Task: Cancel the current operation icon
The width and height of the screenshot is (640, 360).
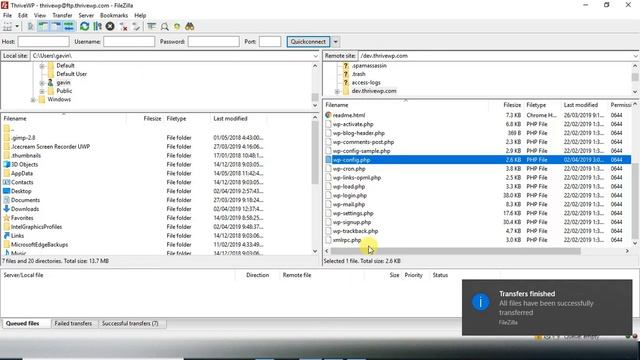Action: pyautogui.click(x=110, y=27)
